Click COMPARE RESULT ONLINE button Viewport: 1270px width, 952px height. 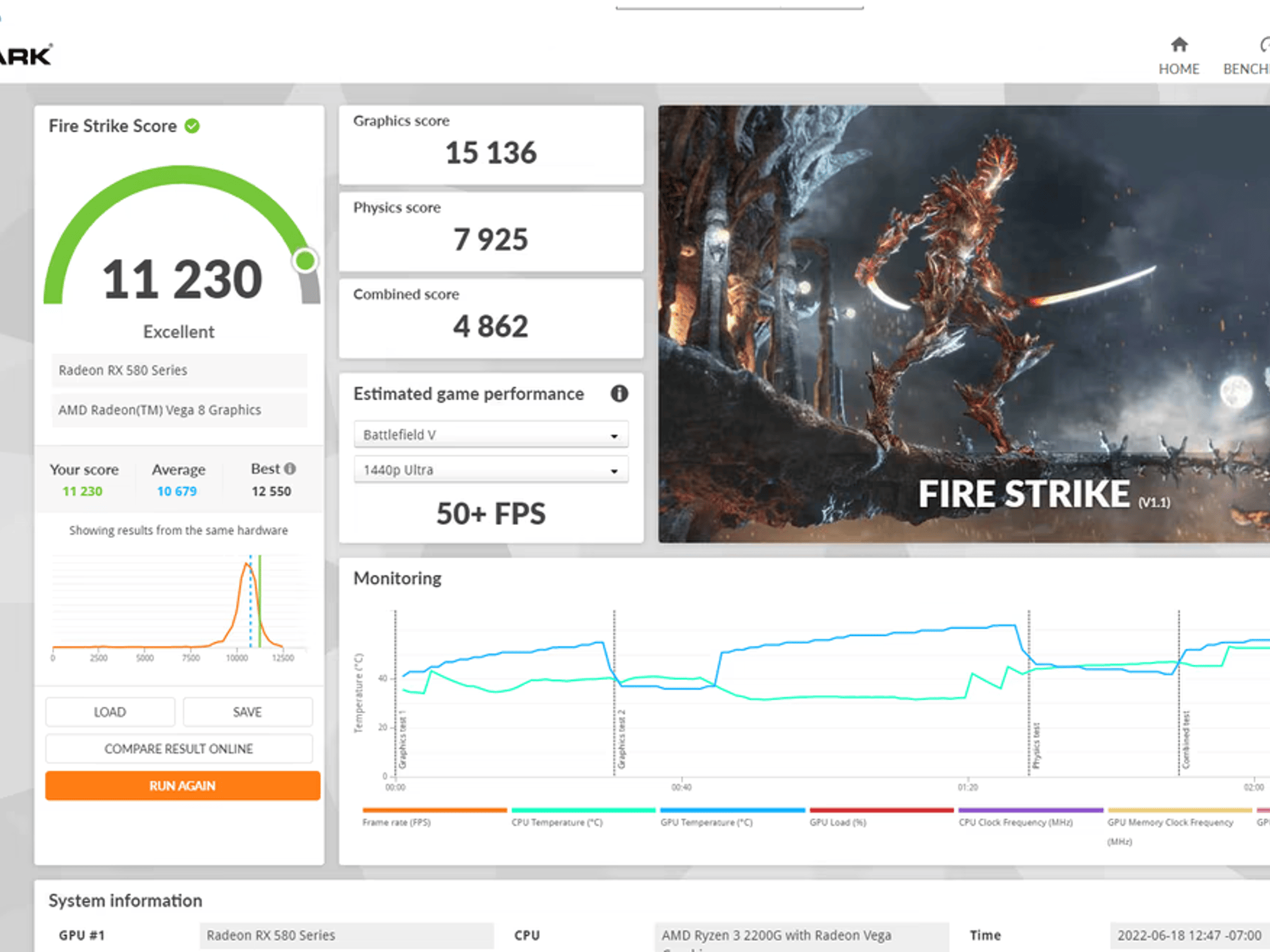(179, 749)
